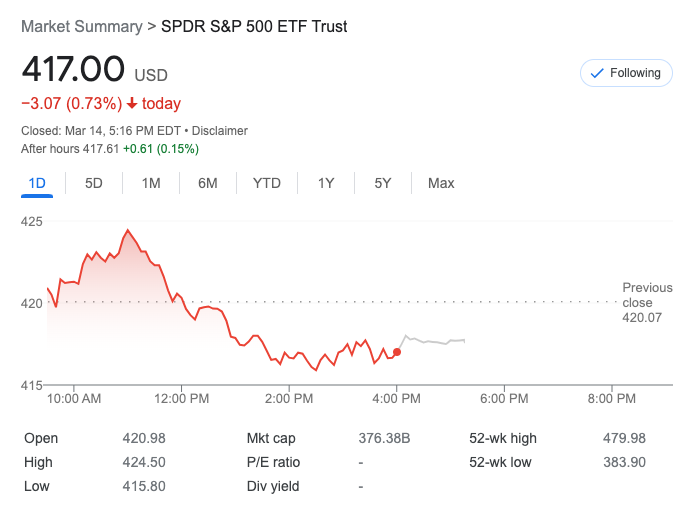This screenshot has height=507, width=697.
Task: Click the Previous close 420.07 label
Action: click(637, 303)
